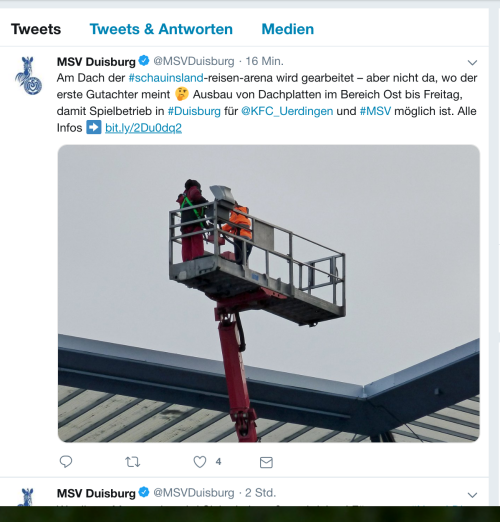Open @KFC_Uerdingen mention
Image resolution: width=500 pixels, height=522 pixels.
point(287,111)
